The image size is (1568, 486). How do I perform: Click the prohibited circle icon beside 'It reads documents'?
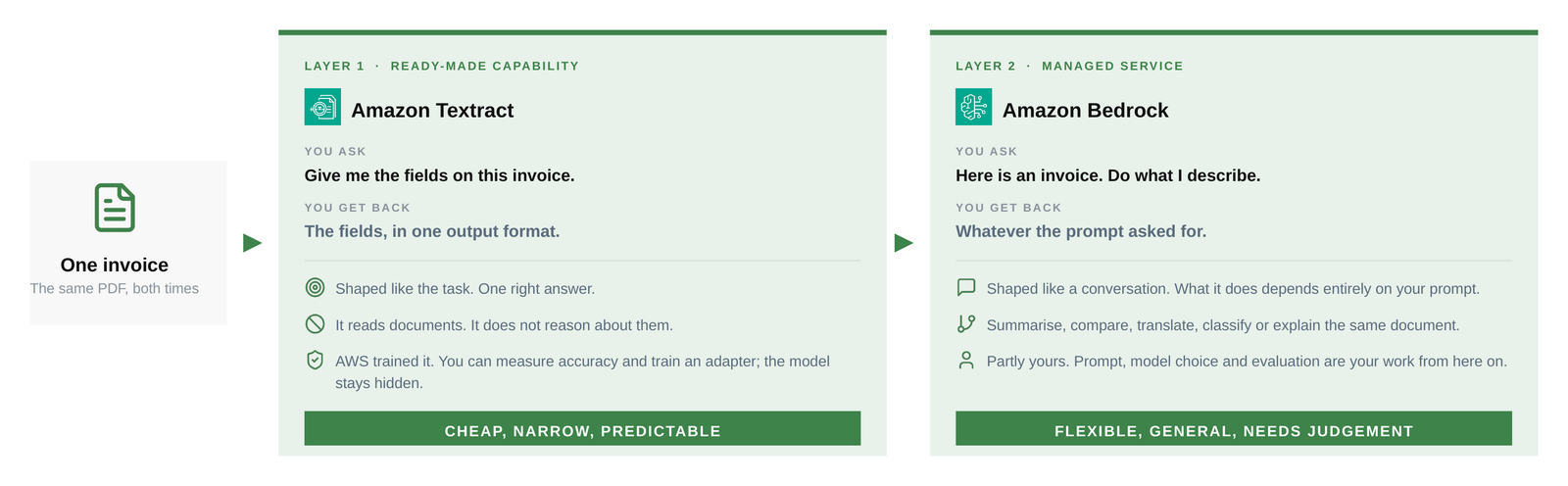coord(315,323)
